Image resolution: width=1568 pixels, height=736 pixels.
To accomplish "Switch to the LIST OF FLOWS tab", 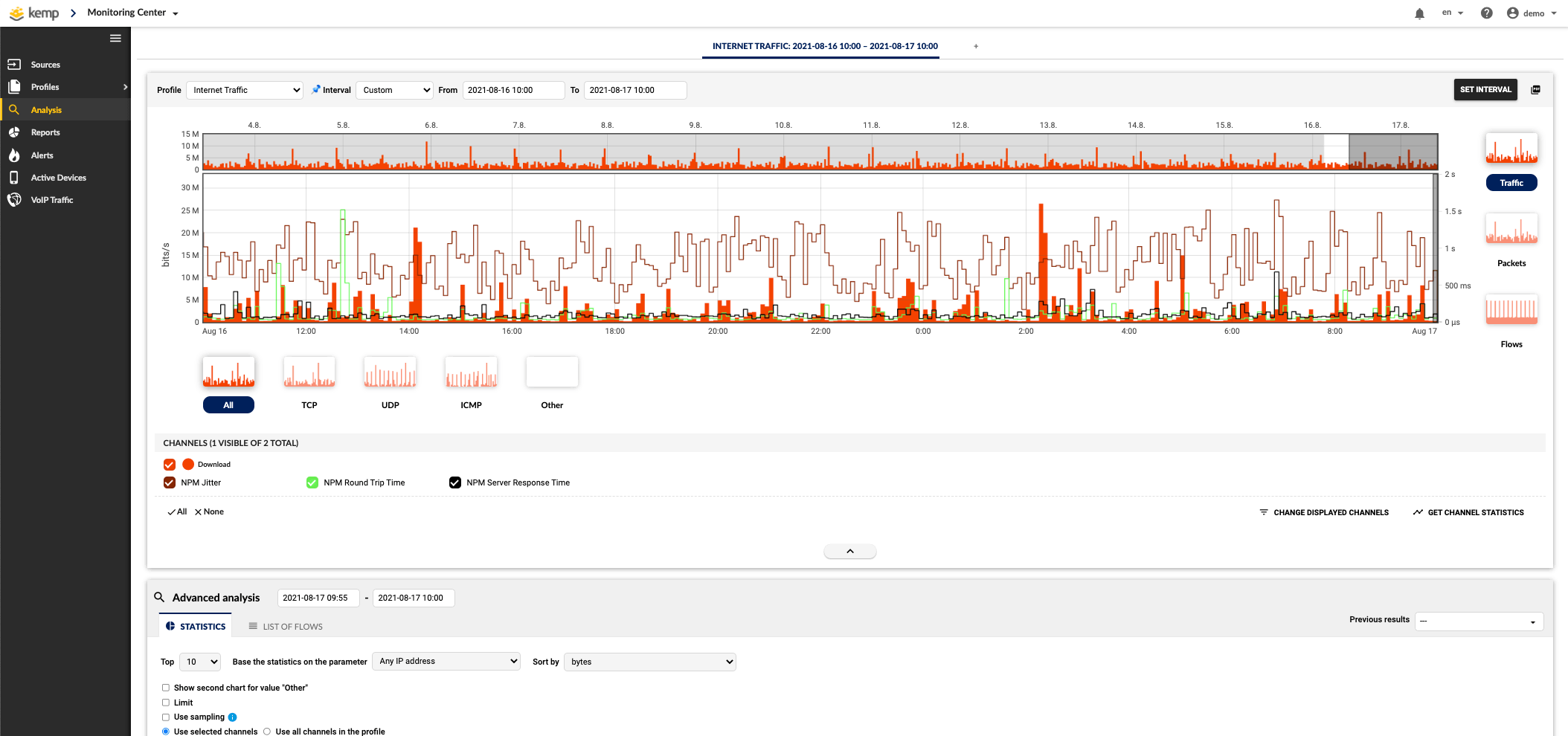I will click(x=285, y=626).
